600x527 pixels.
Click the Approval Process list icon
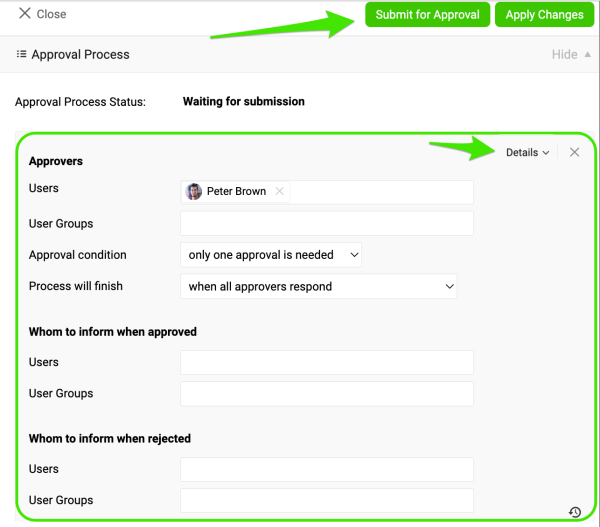click(21, 54)
